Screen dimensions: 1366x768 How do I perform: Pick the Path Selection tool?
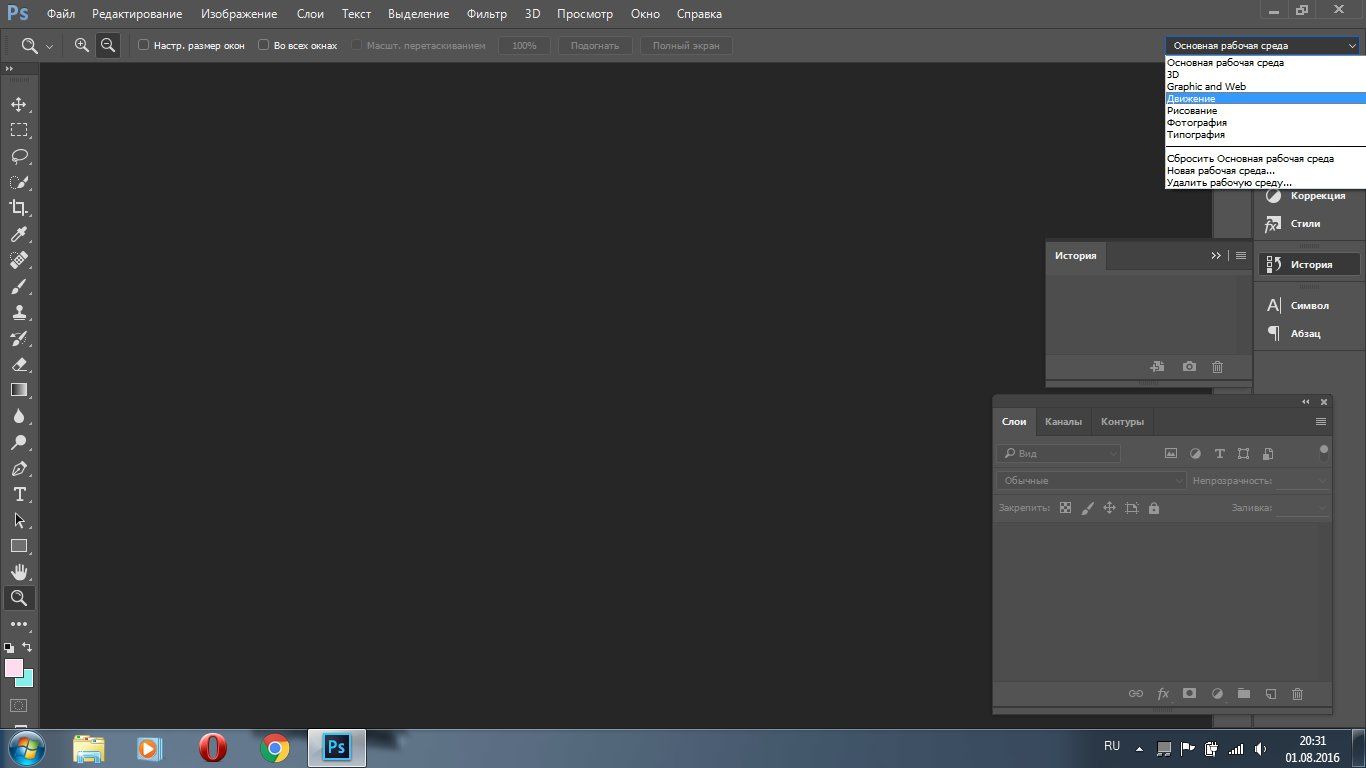pos(19,520)
